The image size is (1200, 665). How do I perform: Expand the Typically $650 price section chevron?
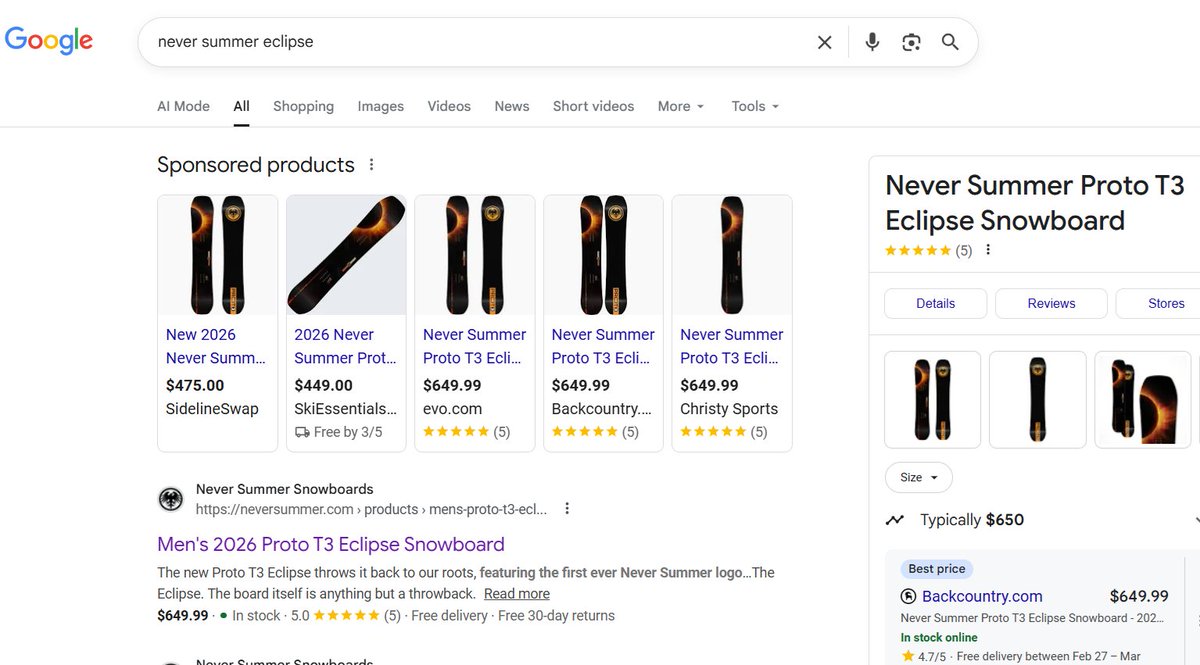click(x=1196, y=520)
